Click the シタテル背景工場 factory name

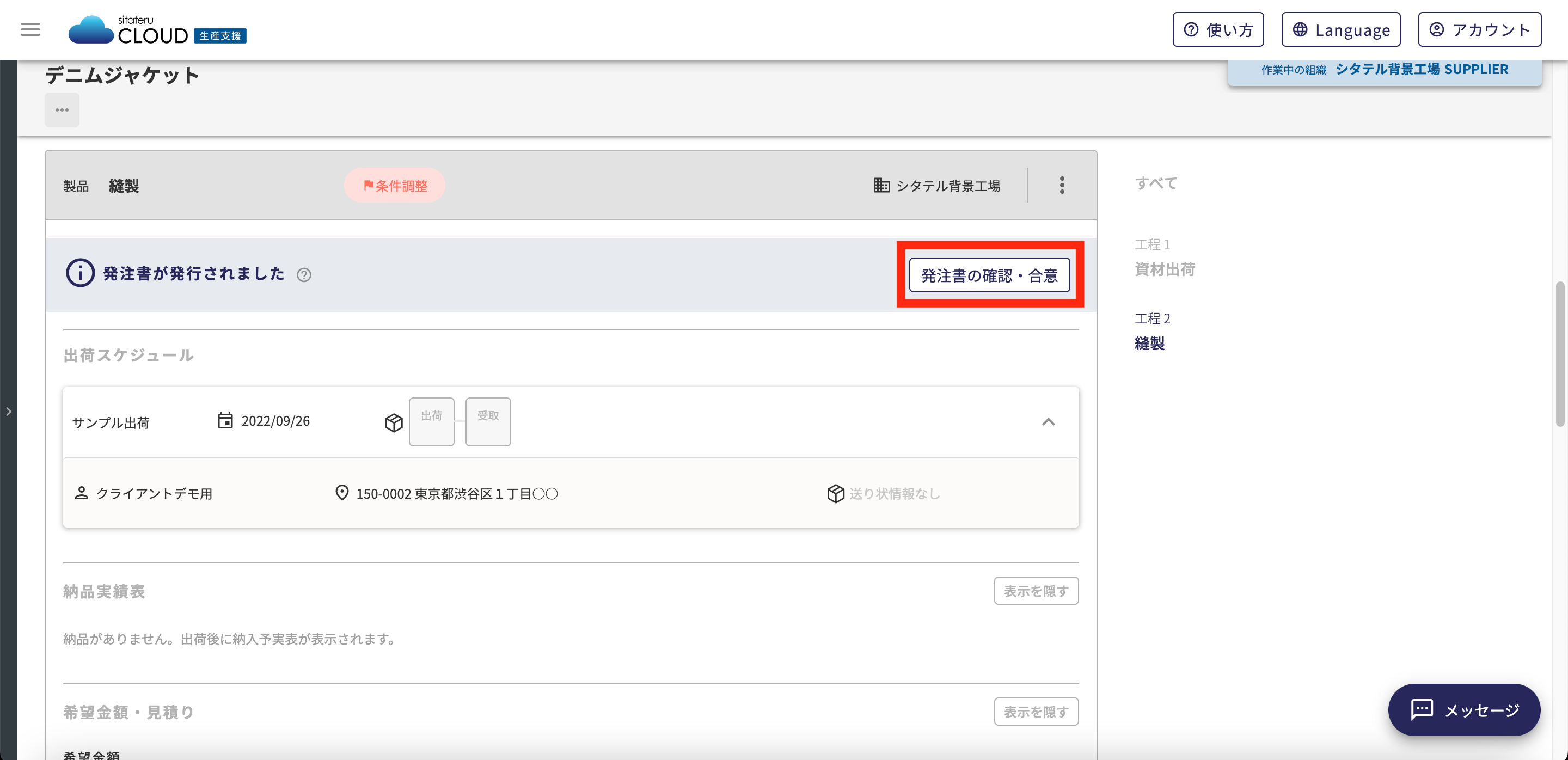pyautogui.click(x=948, y=186)
